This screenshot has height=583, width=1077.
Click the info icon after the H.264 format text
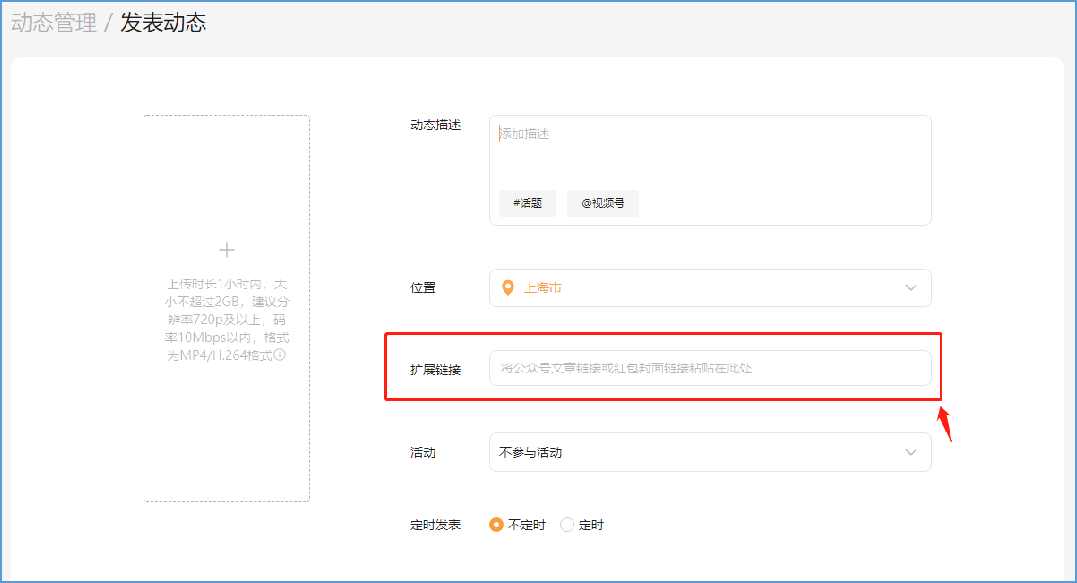pos(280,355)
